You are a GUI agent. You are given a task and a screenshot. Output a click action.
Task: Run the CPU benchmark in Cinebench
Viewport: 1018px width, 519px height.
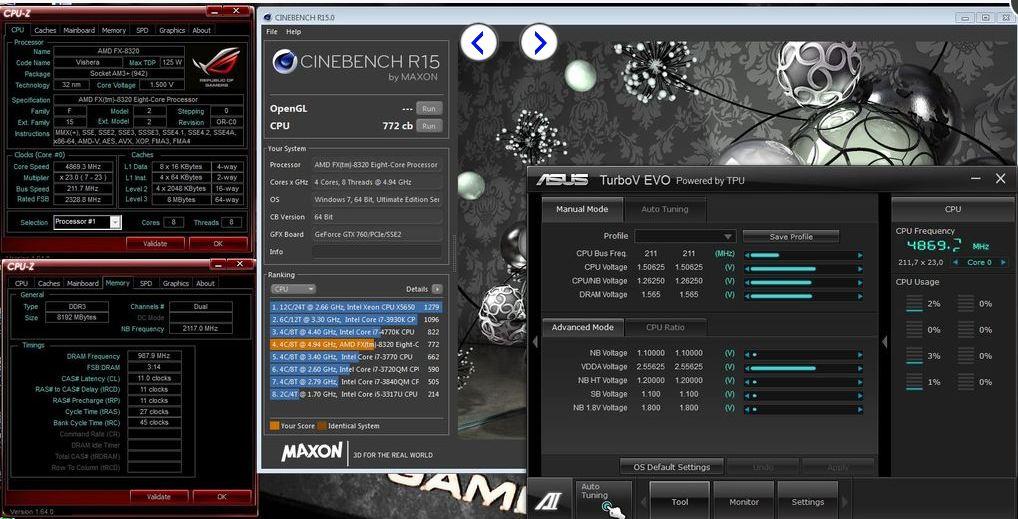click(x=428, y=126)
